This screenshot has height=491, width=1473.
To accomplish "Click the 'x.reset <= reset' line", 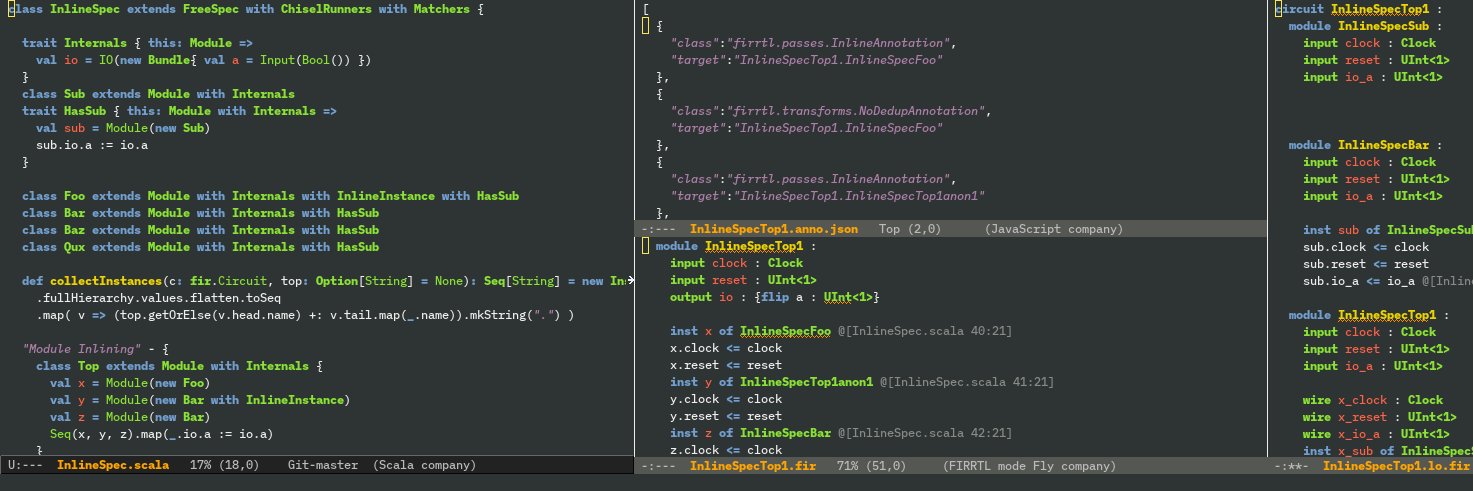I will [726, 365].
